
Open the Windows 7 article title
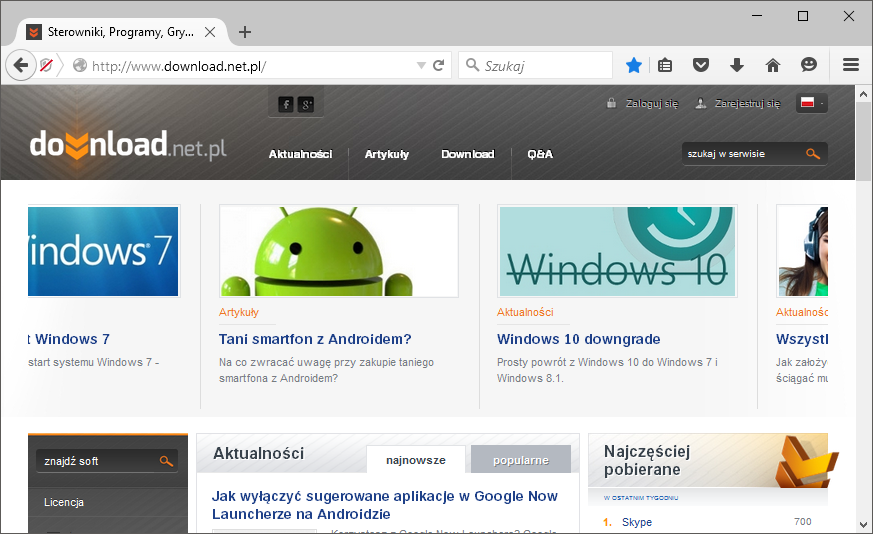pyautogui.click(x=68, y=339)
